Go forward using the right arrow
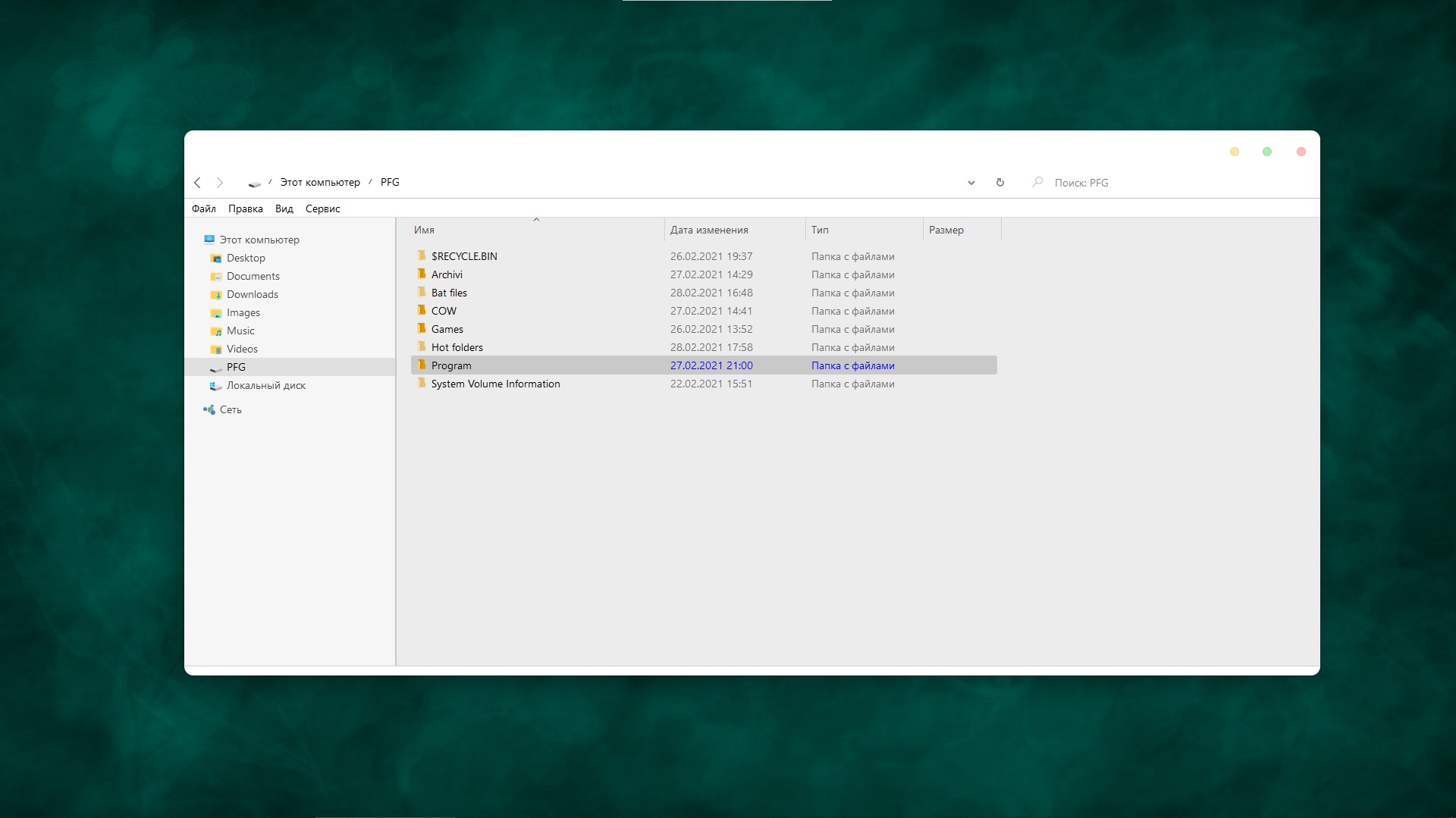This screenshot has height=818, width=1456. 220,183
